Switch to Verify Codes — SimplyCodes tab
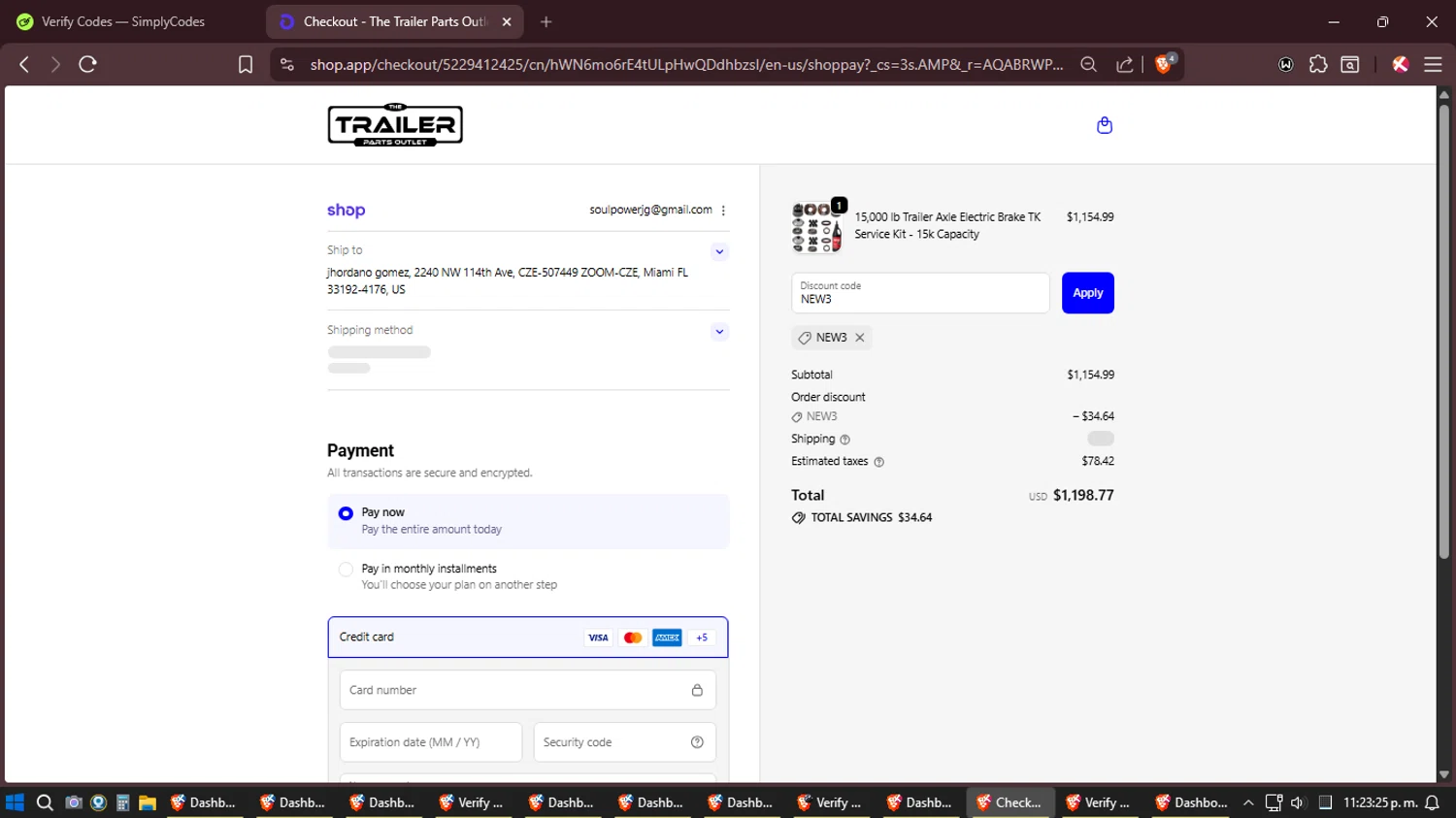The width and height of the screenshot is (1456, 818). click(x=122, y=21)
